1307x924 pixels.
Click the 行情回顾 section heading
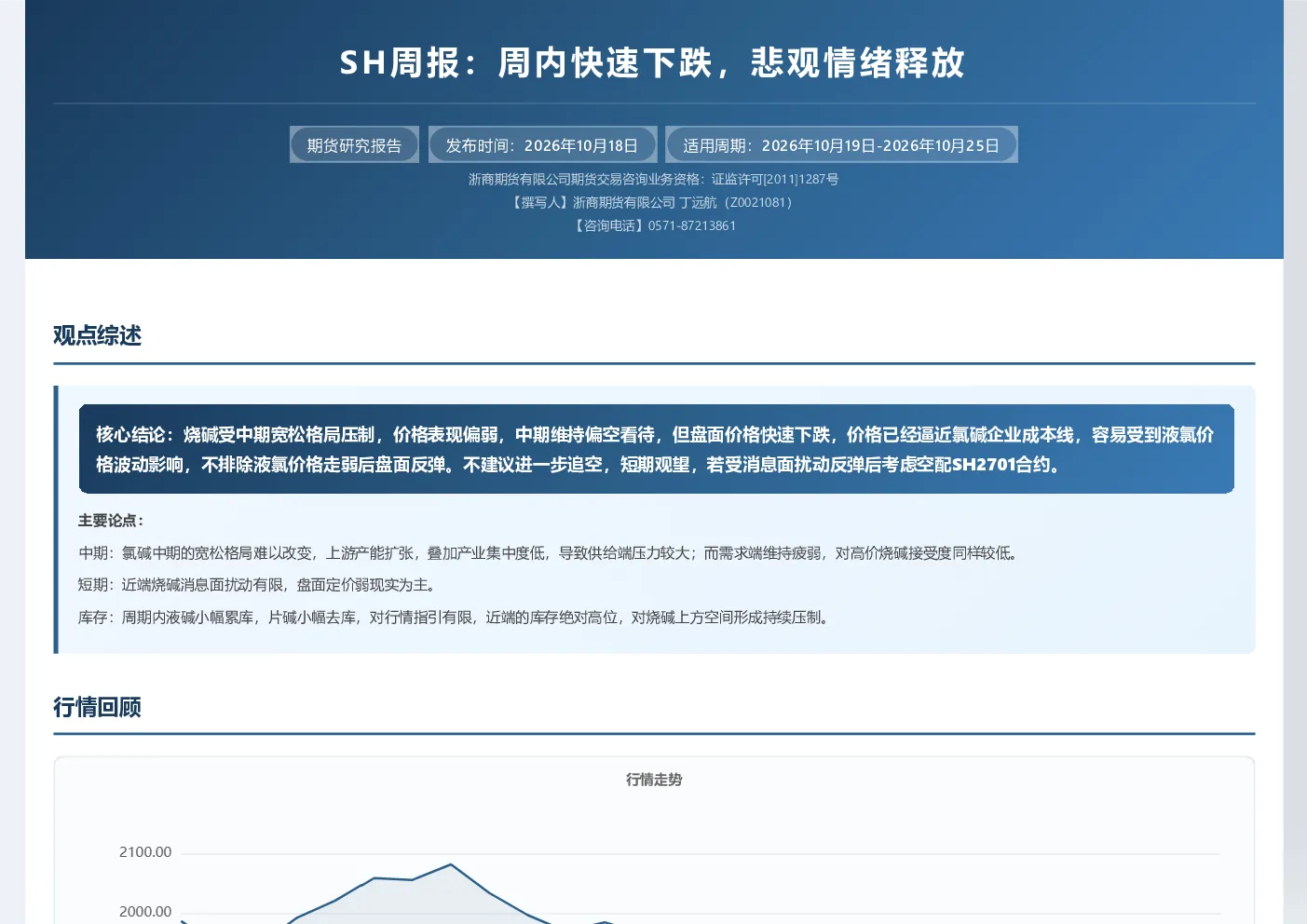tap(97, 707)
